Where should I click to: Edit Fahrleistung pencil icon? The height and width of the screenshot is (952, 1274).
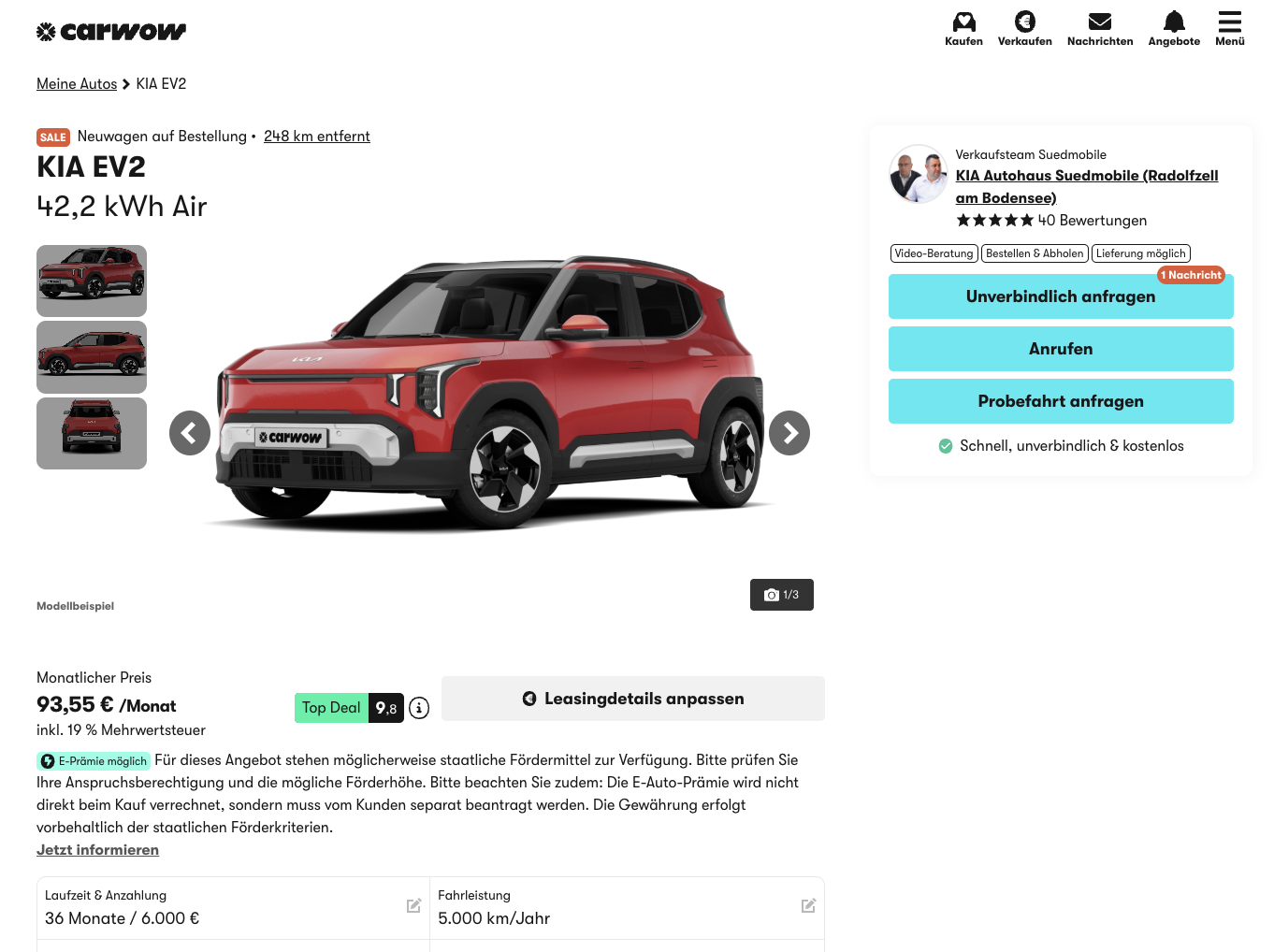click(808, 905)
